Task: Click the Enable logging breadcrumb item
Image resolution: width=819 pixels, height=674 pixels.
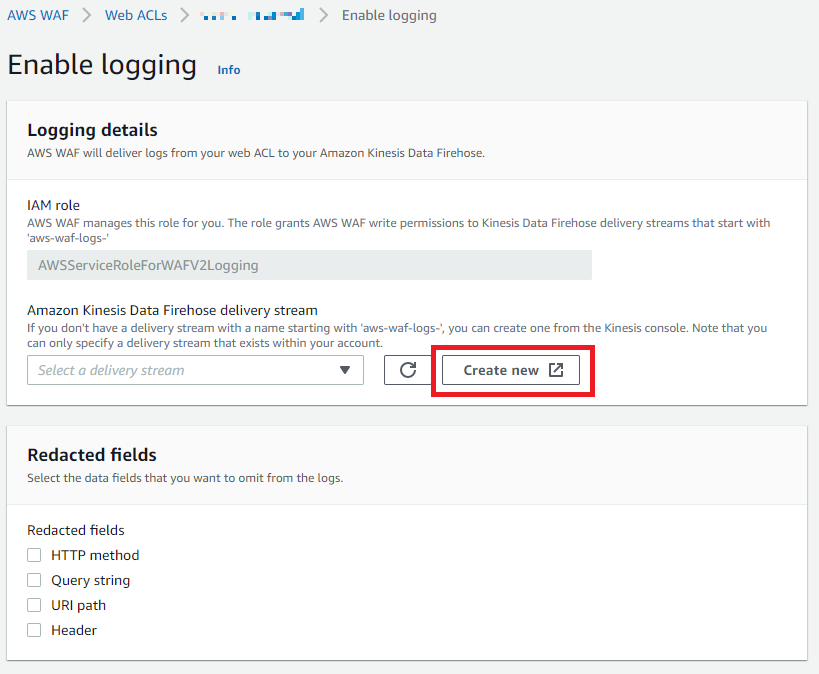Action: point(389,15)
